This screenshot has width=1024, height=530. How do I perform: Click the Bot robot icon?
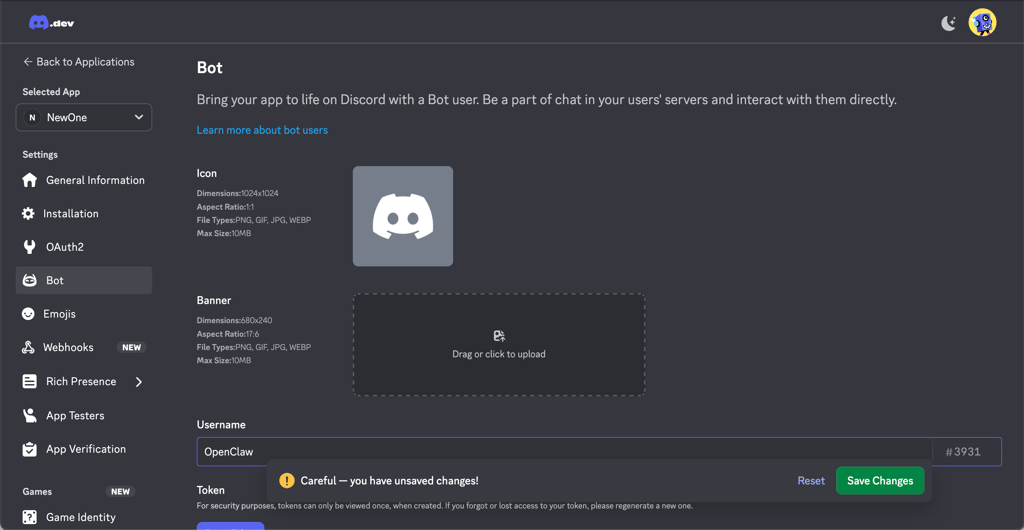29,281
